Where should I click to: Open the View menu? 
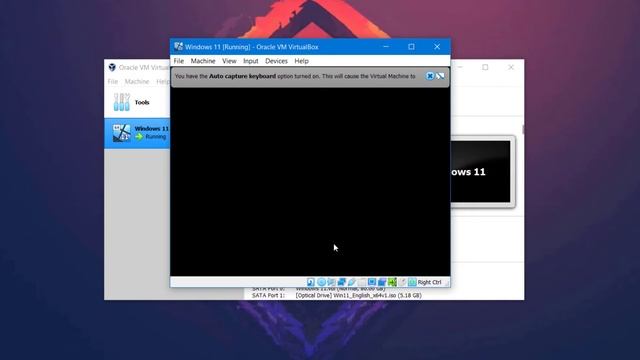point(229,61)
